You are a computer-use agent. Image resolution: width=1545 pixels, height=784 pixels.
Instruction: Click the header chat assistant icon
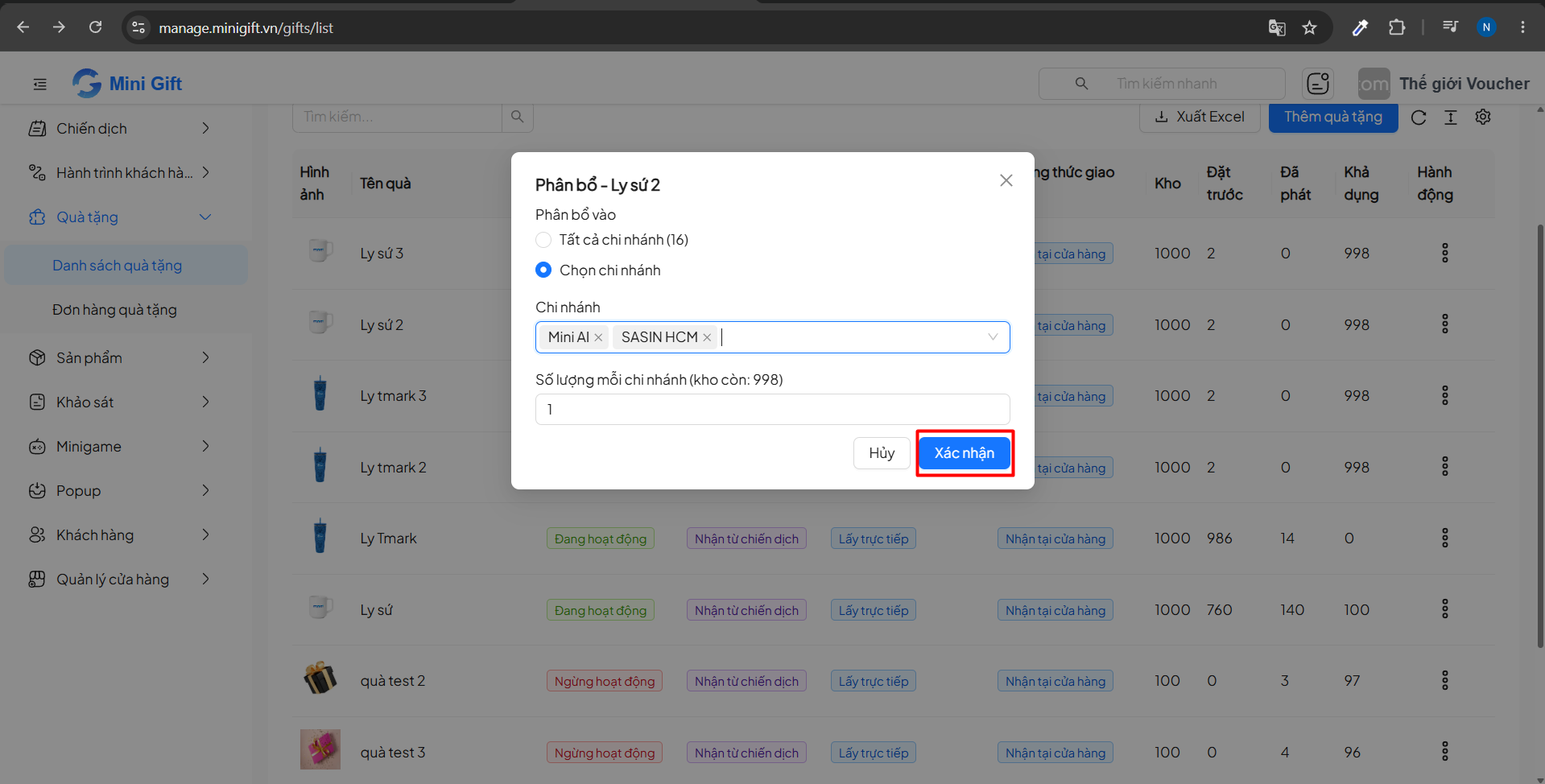(1318, 84)
